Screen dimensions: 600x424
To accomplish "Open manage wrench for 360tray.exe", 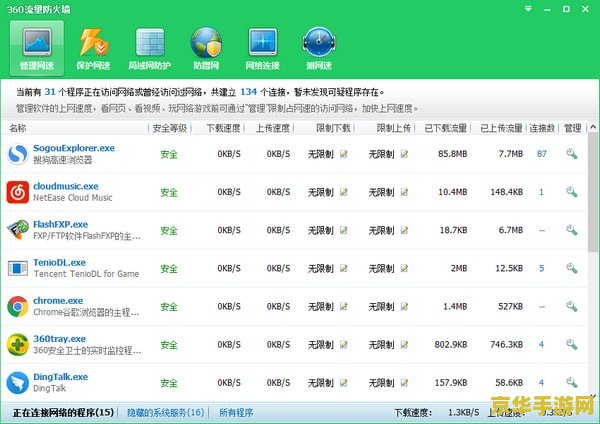I will 572,344.
